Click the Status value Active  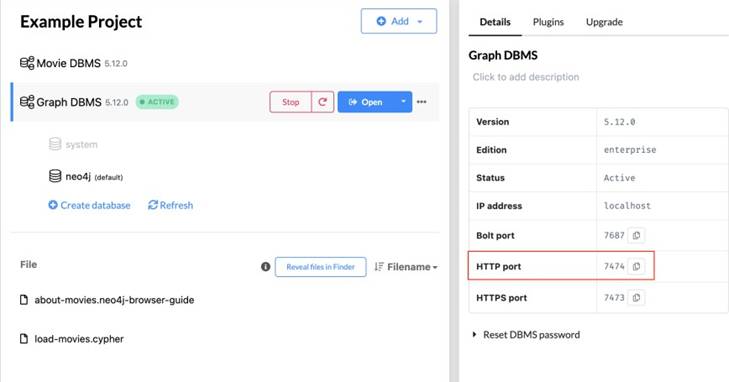[x=619, y=178]
